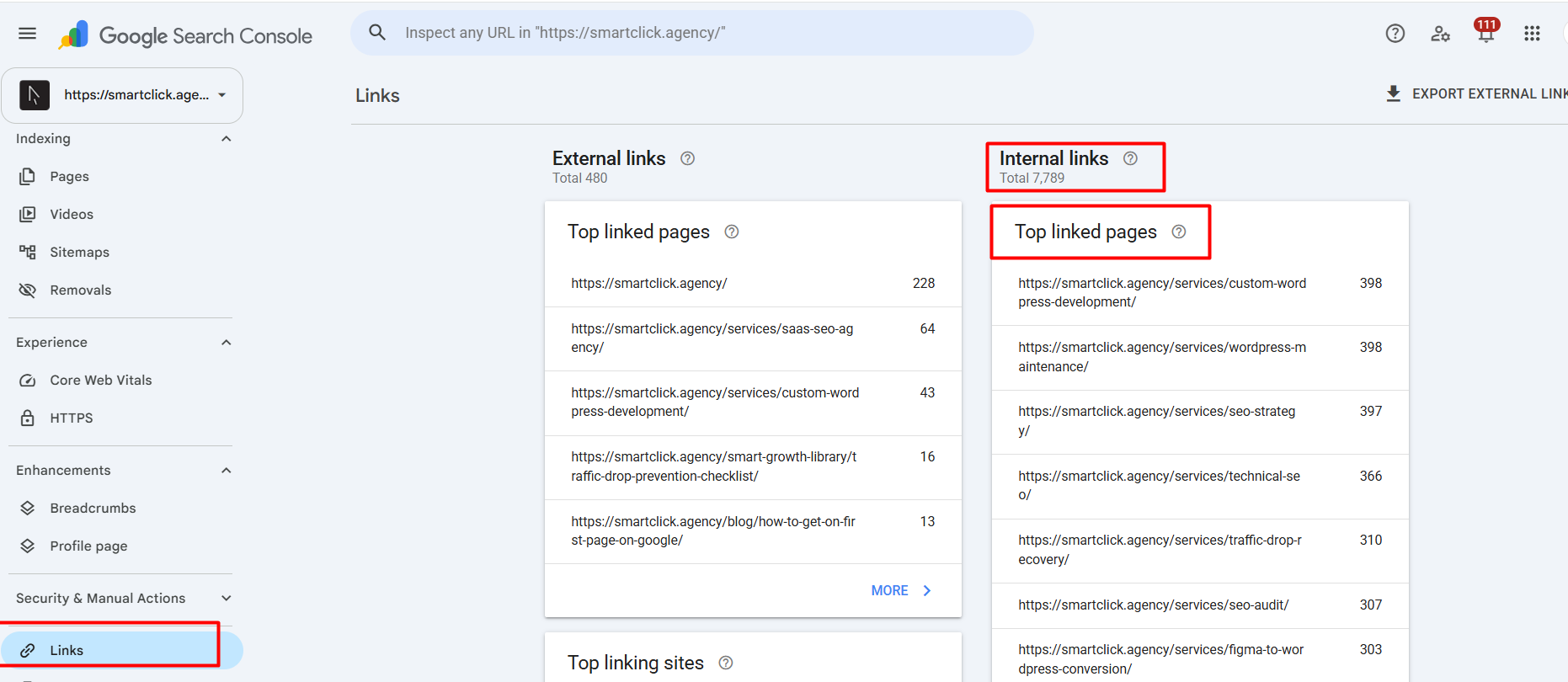Screen dimensions: 1568x682
Task: Click the smartclick property site icon
Action: pyautogui.click(x=35, y=95)
